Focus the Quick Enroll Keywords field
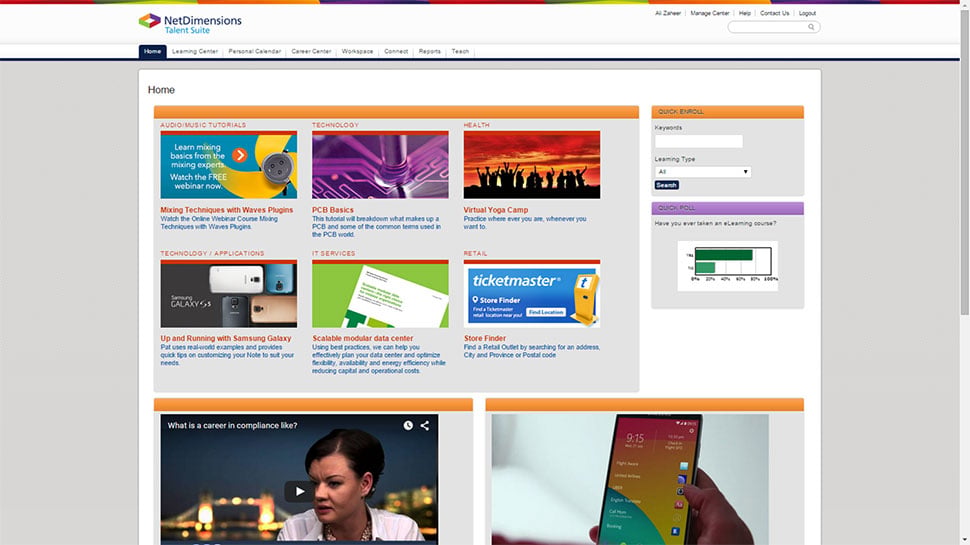The image size is (970, 545). pyautogui.click(x=698, y=141)
